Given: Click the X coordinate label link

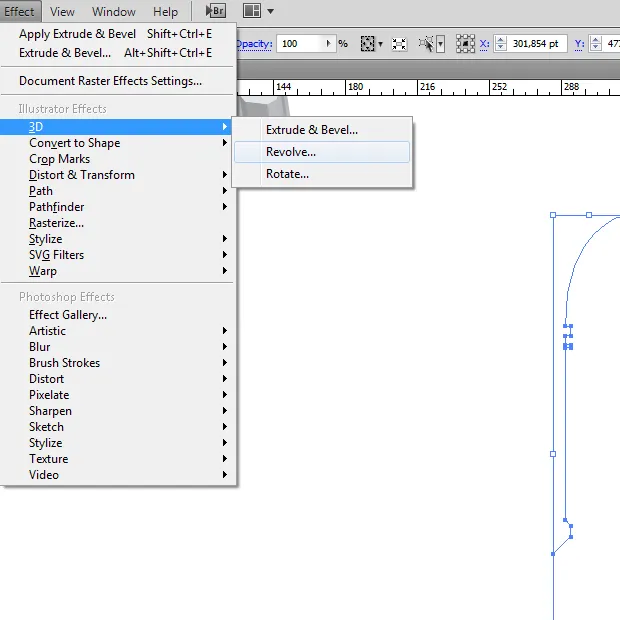Looking at the screenshot, I should [x=484, y=44].
